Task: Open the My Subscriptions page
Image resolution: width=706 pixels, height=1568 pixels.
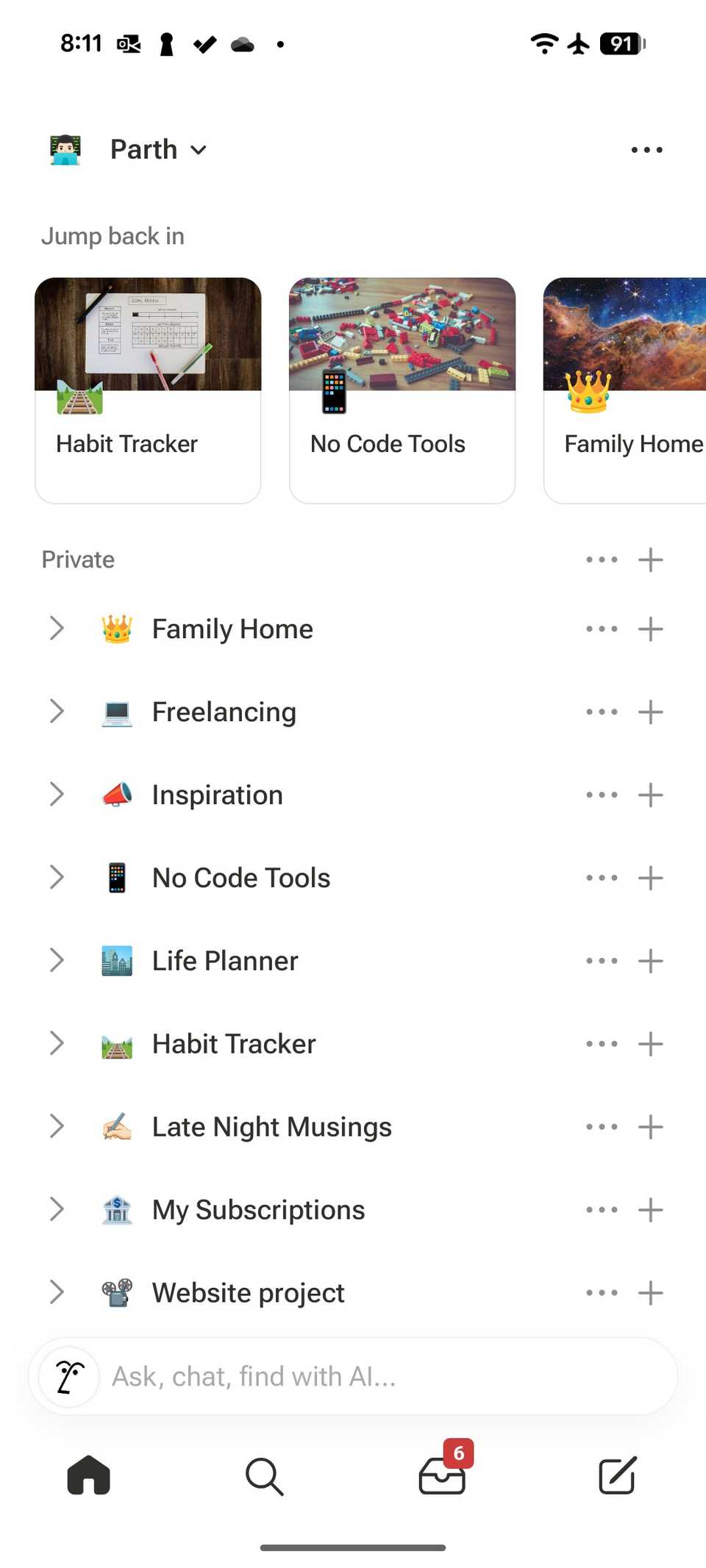Action: point(257,1209)
